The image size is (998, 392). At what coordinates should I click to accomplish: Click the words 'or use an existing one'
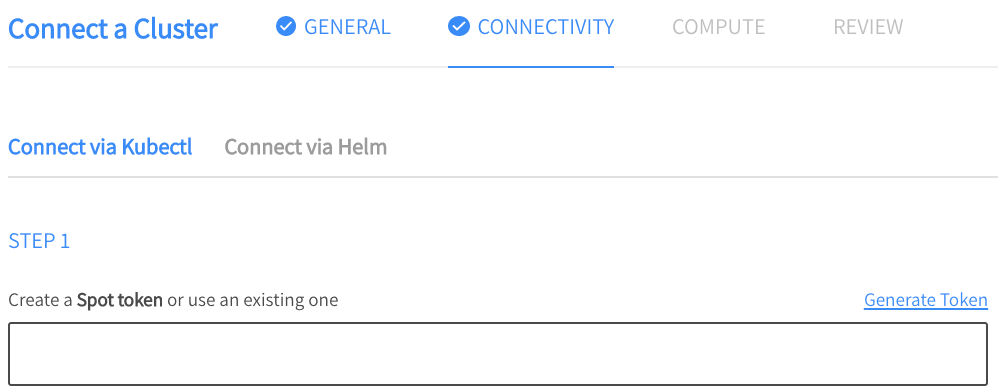pos(253,300)
